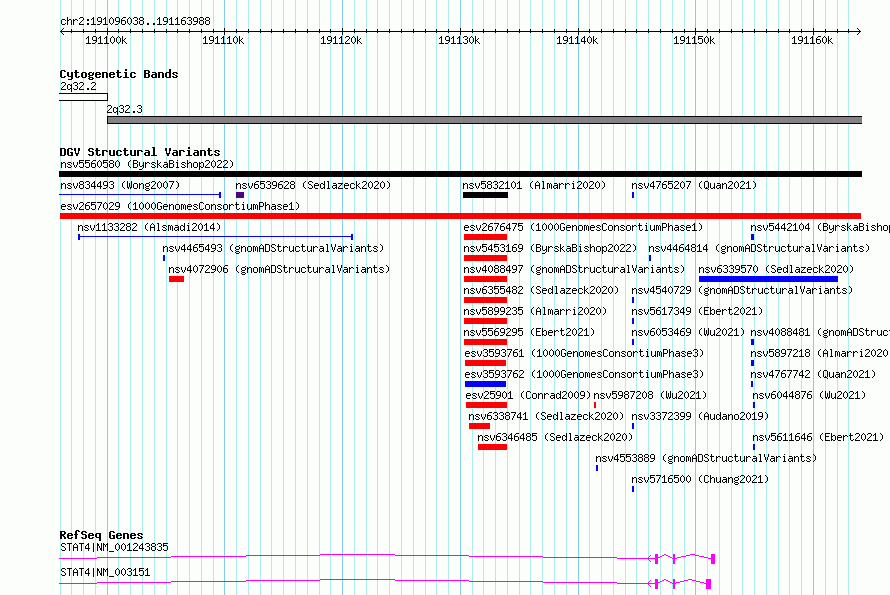This screenshot has width=890, height=595.
Task: Select nsv4540729 gnomAD variant label
Action: [x=742, y=291]
